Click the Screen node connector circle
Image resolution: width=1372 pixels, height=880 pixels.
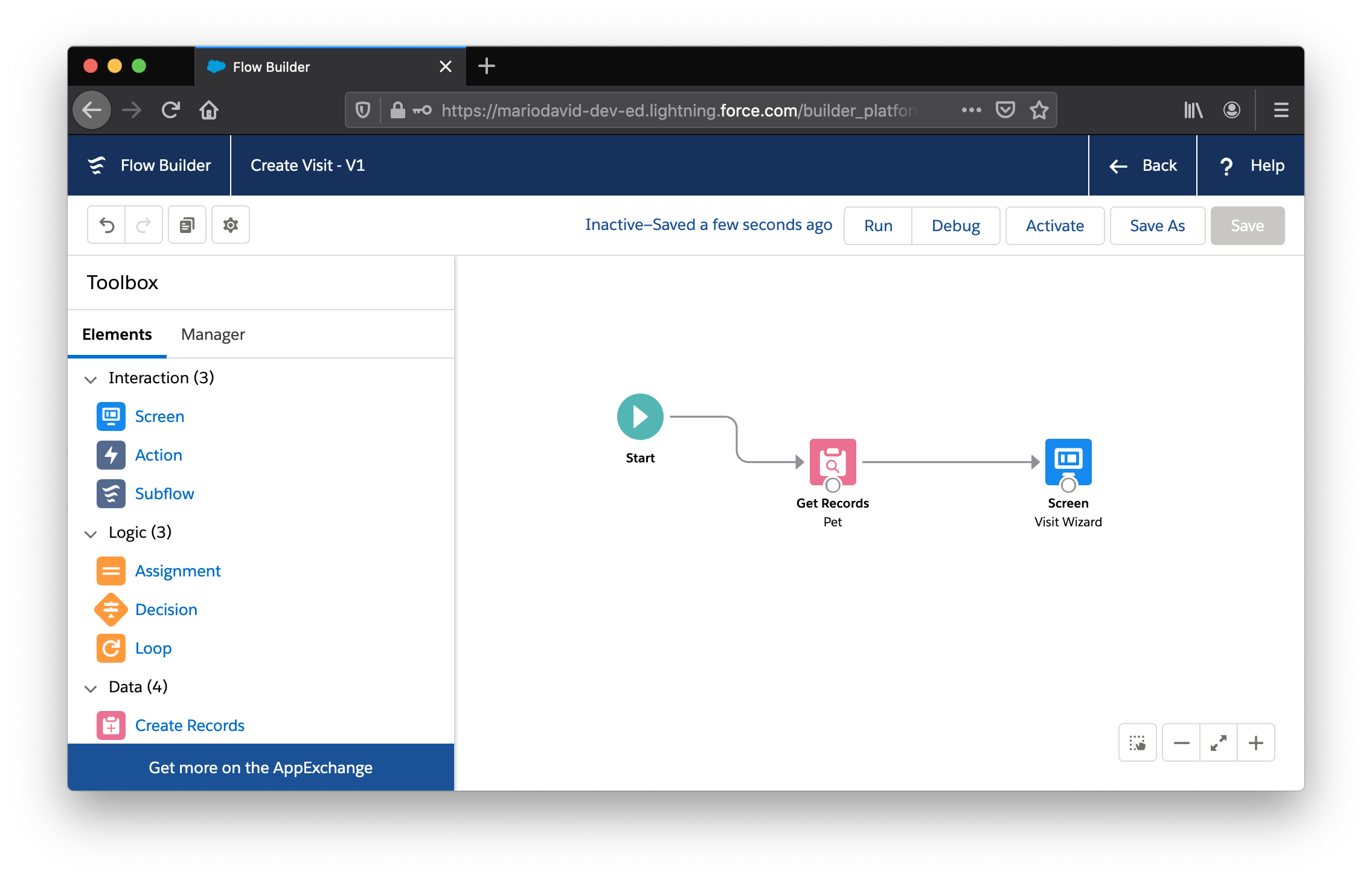(1068, 485)
